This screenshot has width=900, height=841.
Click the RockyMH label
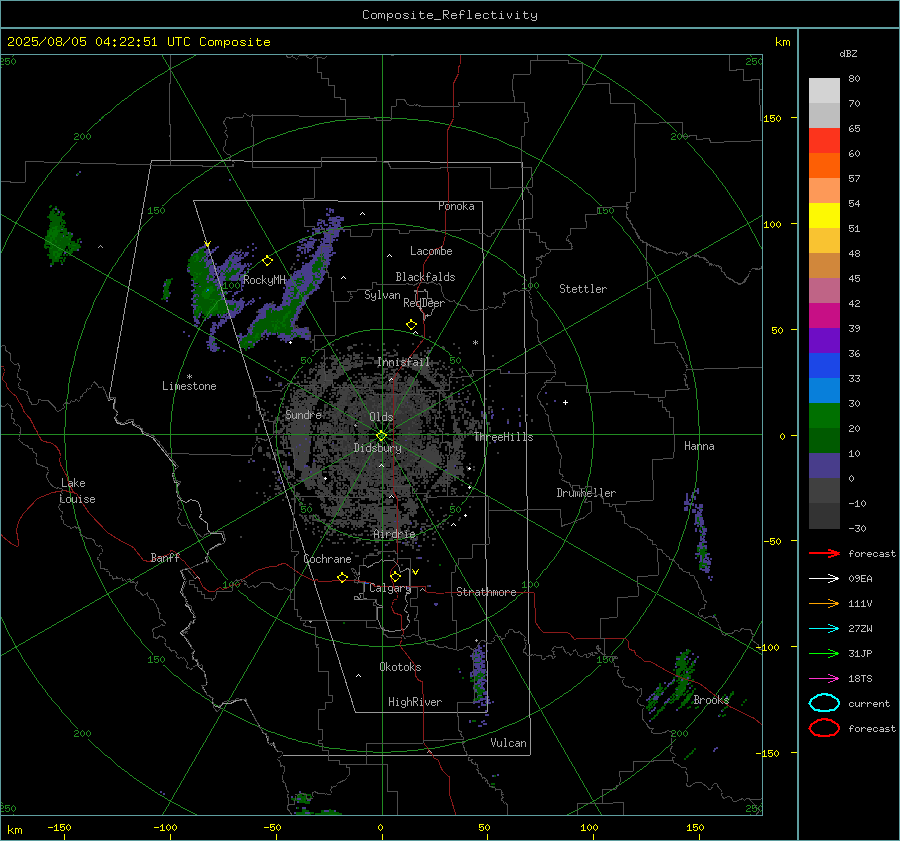click(264, 280)
